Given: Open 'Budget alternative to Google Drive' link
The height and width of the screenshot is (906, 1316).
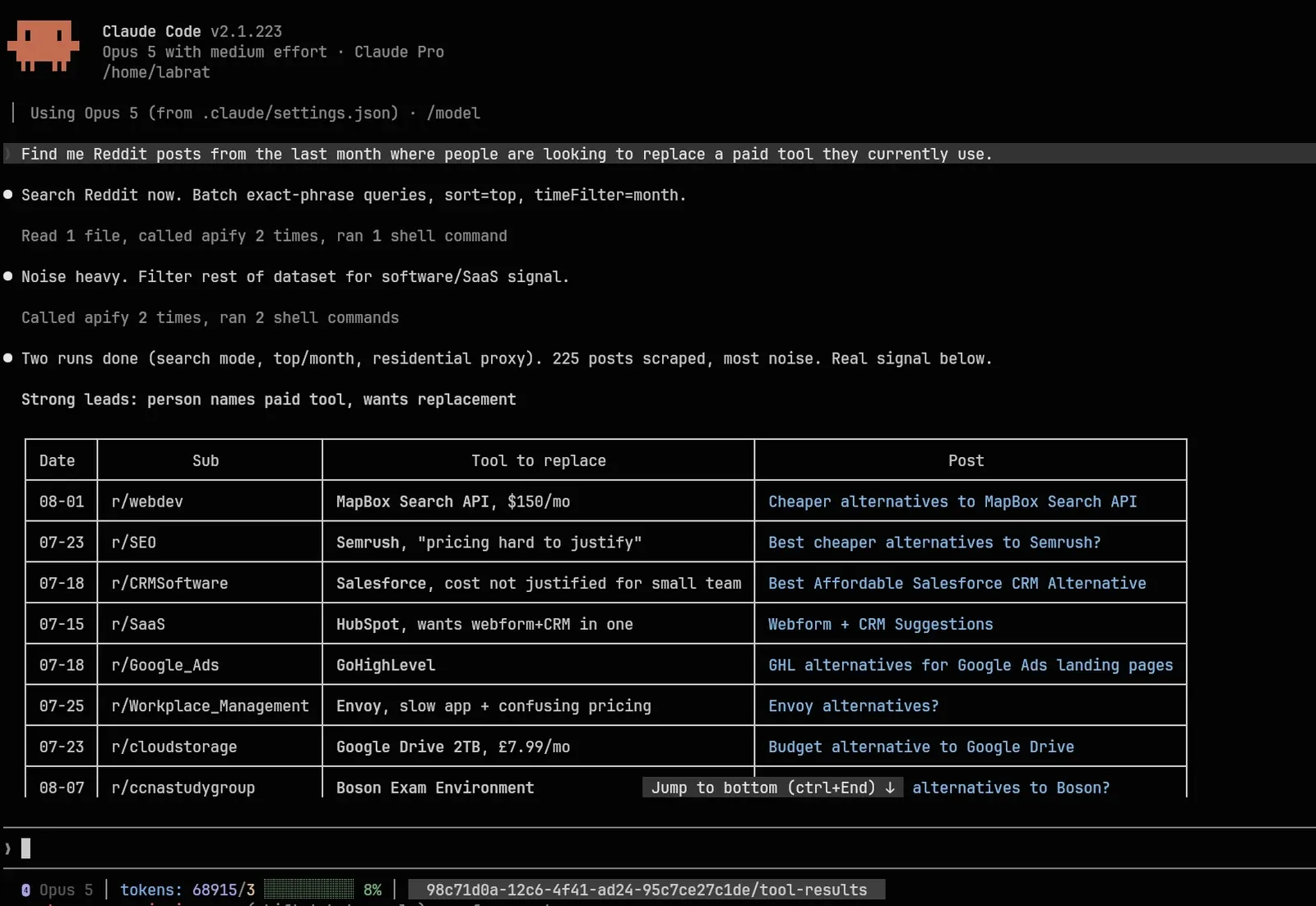Looking at the screenshot, I should click(921, 747).
